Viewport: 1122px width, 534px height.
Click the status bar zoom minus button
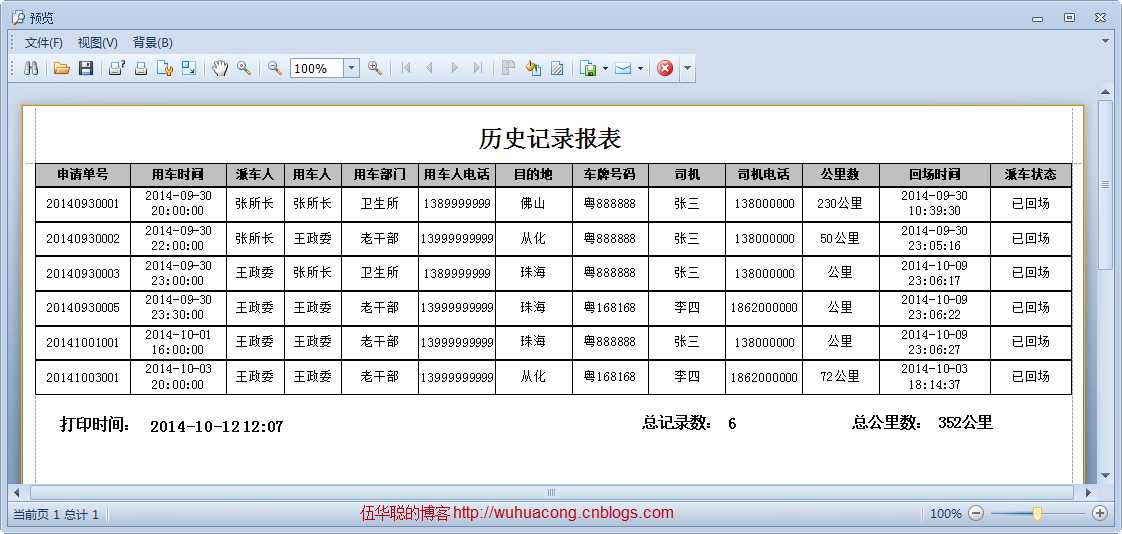coord(976,513)
